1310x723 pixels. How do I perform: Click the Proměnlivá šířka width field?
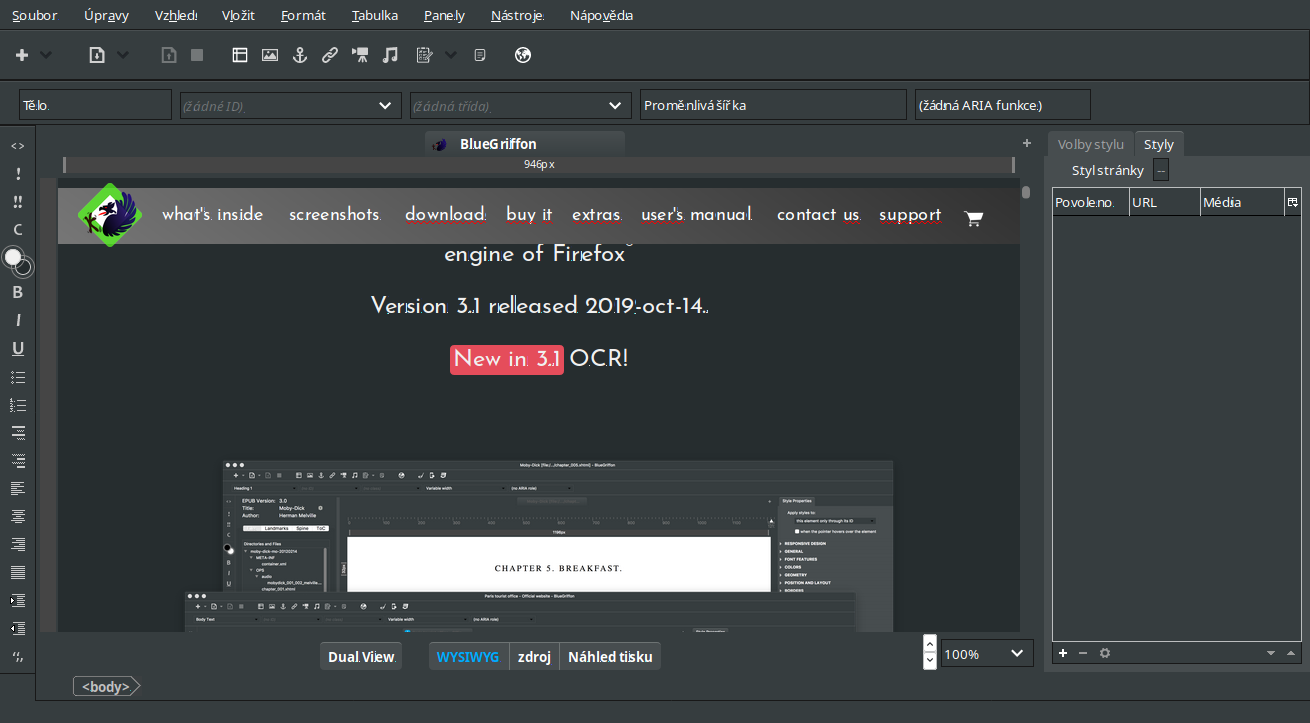click(x=774, y=105)
